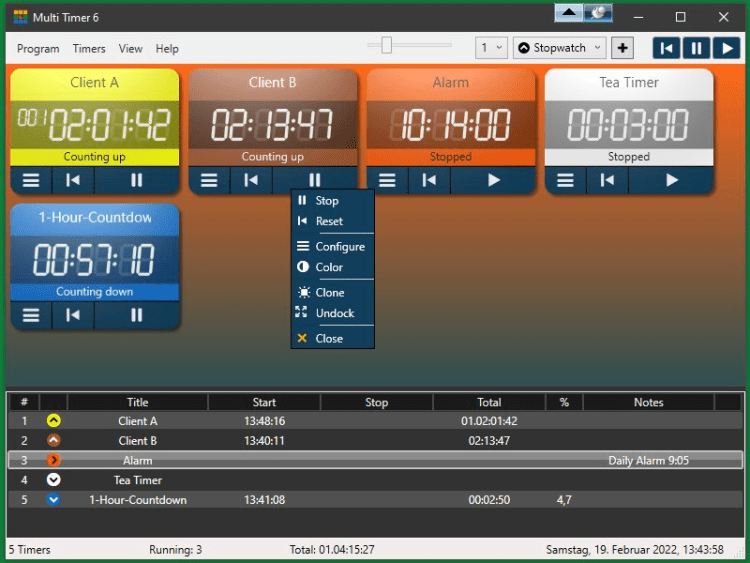
Task: Click the brown Client B icon in the list
Action: click(x=54, y=441)
